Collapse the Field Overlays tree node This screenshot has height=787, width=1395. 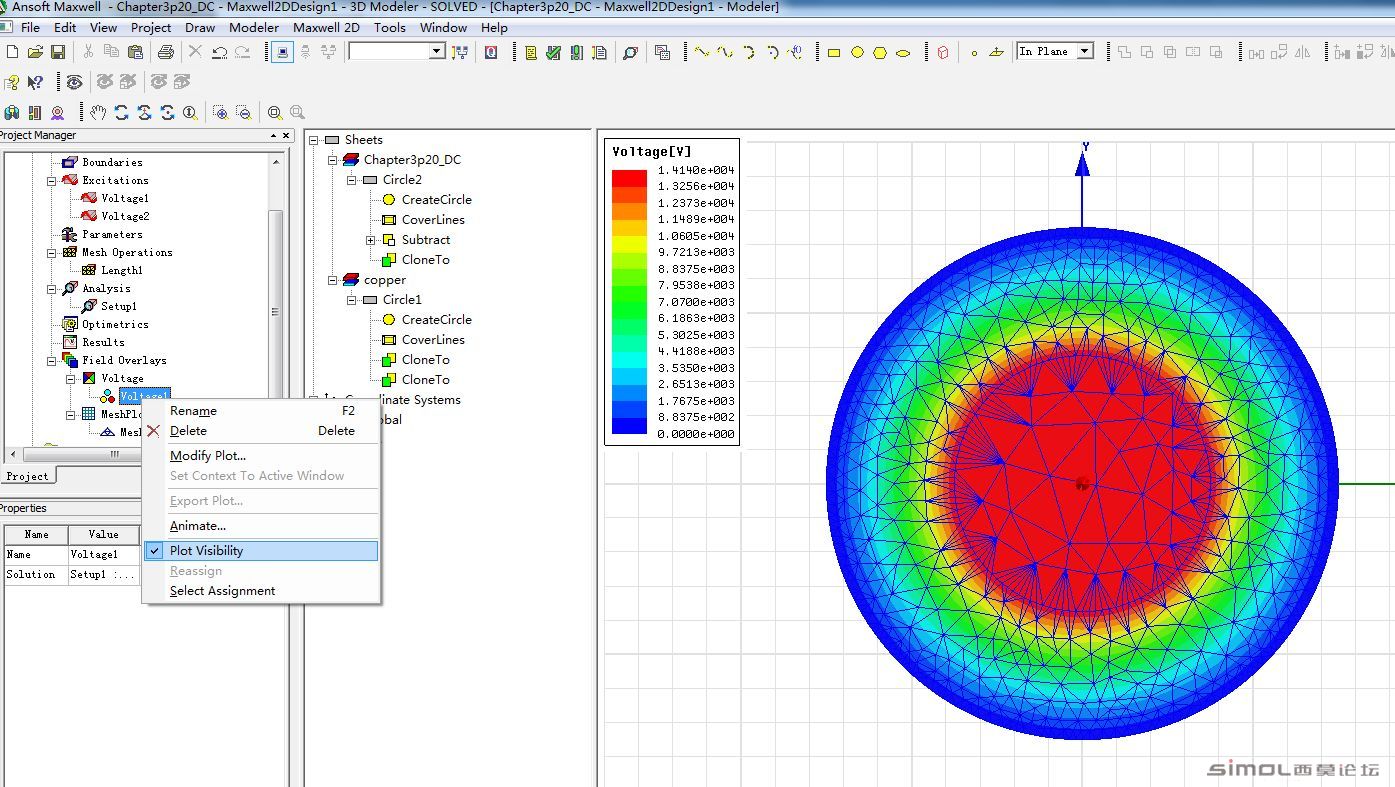tap(52, 361)
